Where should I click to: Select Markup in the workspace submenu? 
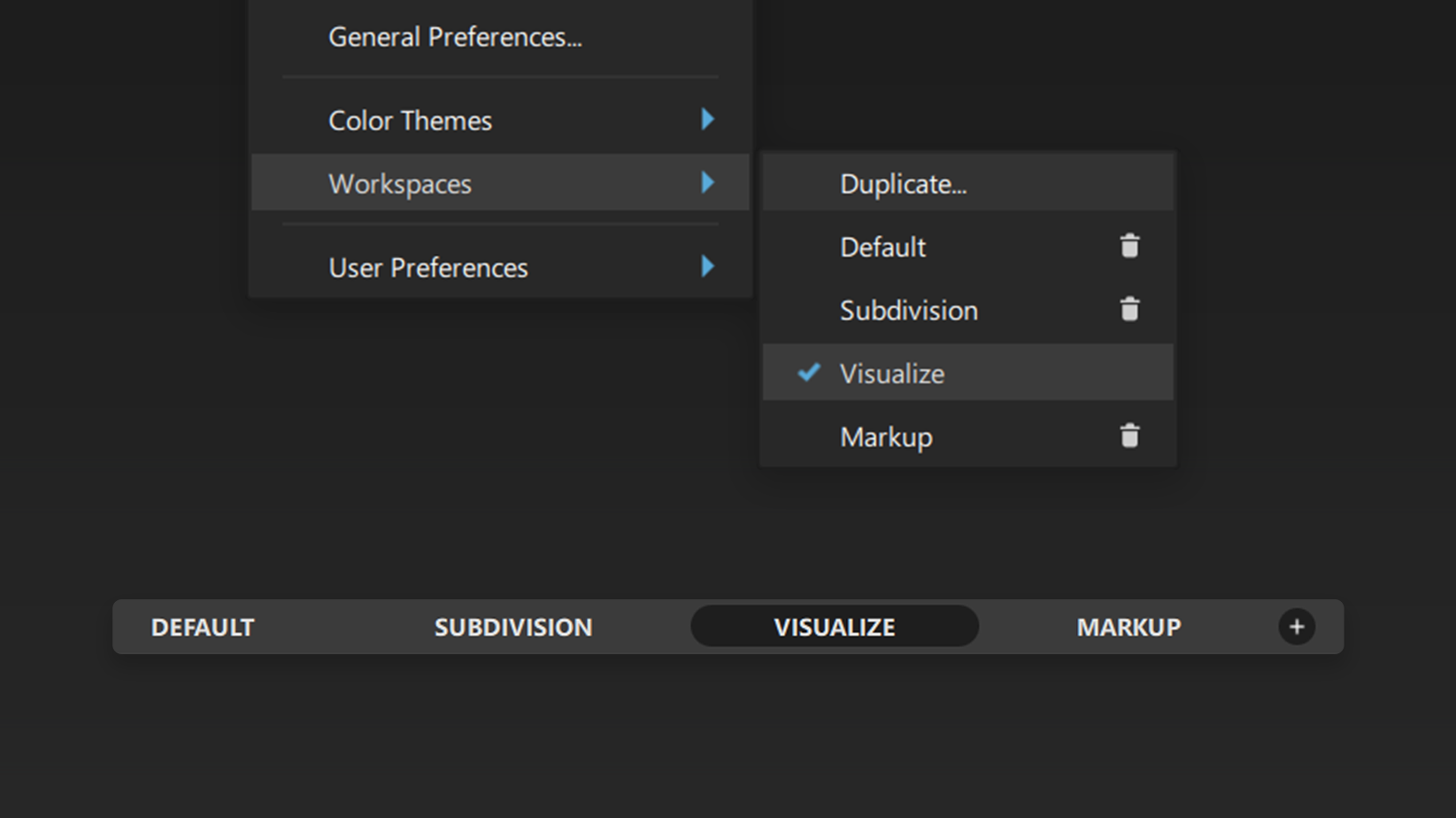click(886, 437)
